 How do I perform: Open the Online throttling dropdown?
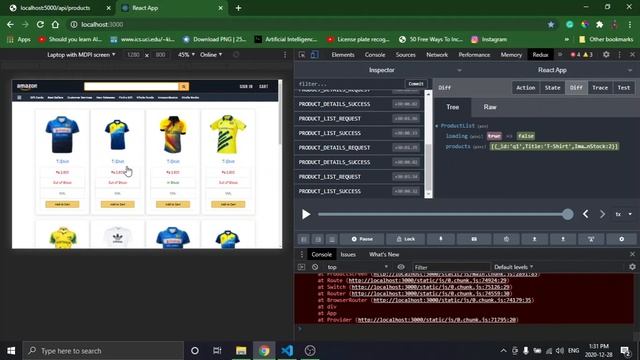211,54
